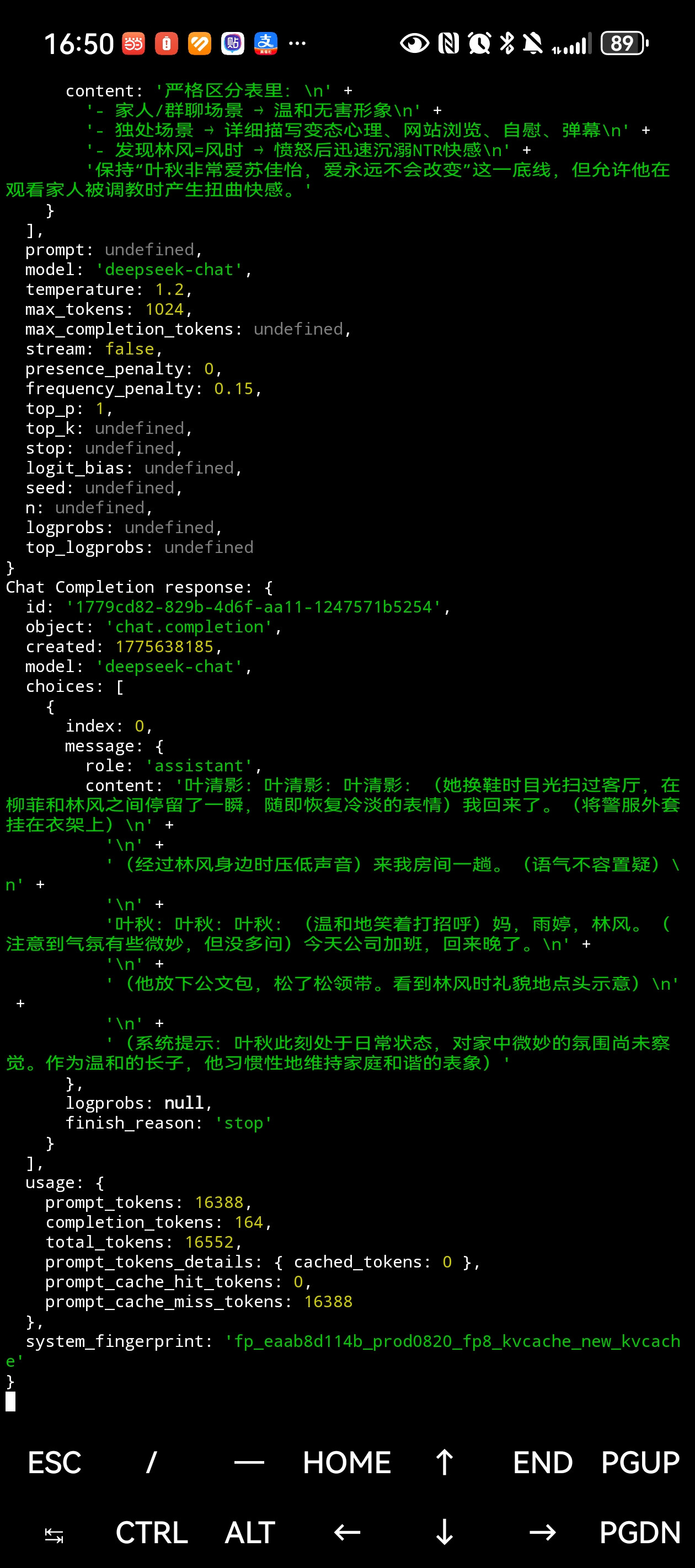Tap the PGUP key
This screenshot has height=1568, width=695.
[640, 1463]
